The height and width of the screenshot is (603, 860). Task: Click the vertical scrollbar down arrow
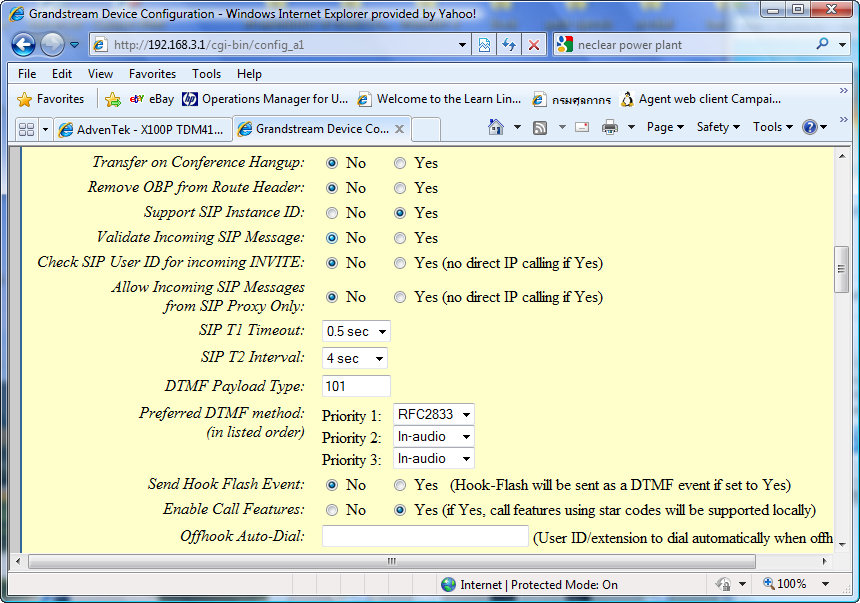point(842,544)
